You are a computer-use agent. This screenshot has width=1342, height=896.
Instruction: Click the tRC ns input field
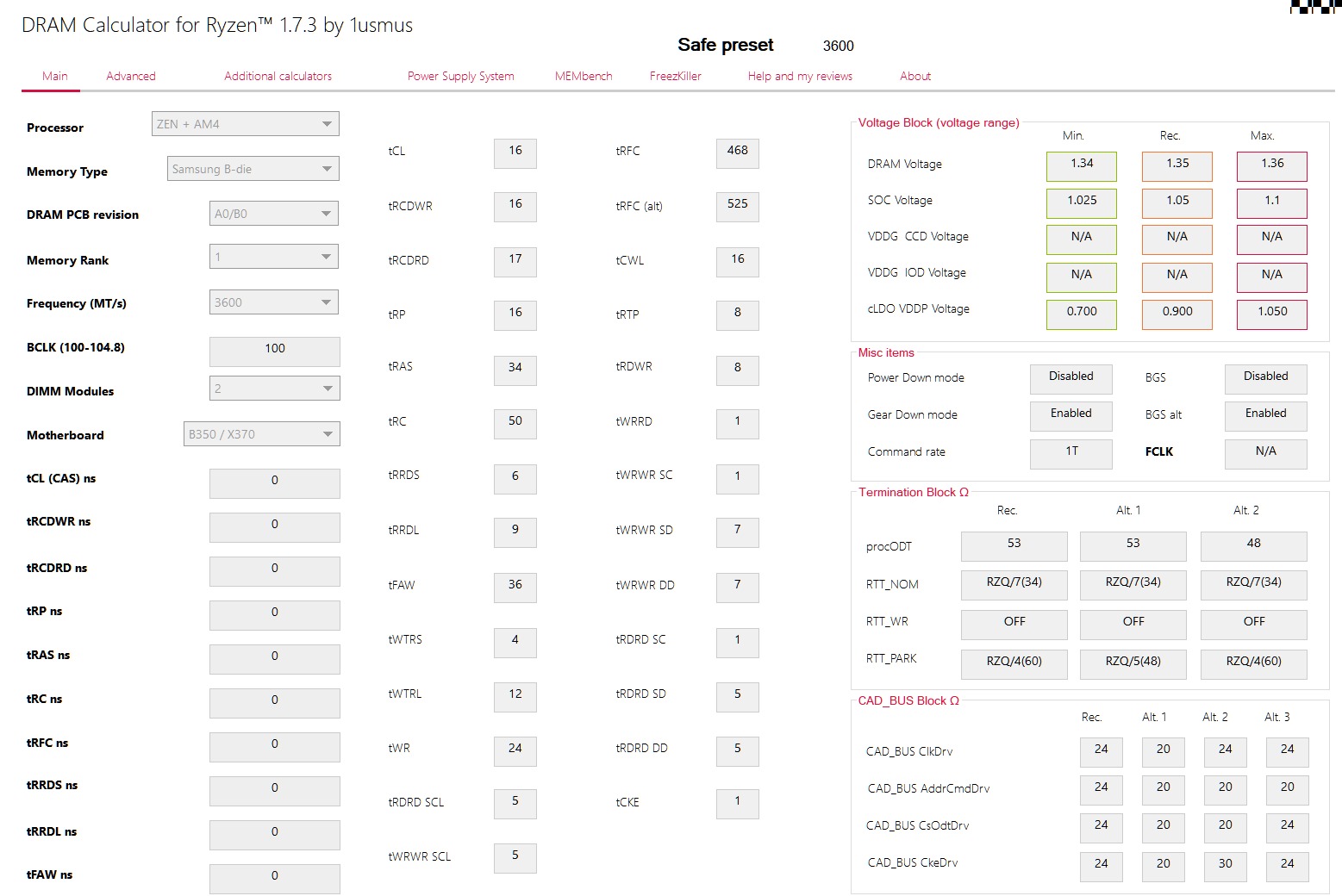tap(275, 703)
